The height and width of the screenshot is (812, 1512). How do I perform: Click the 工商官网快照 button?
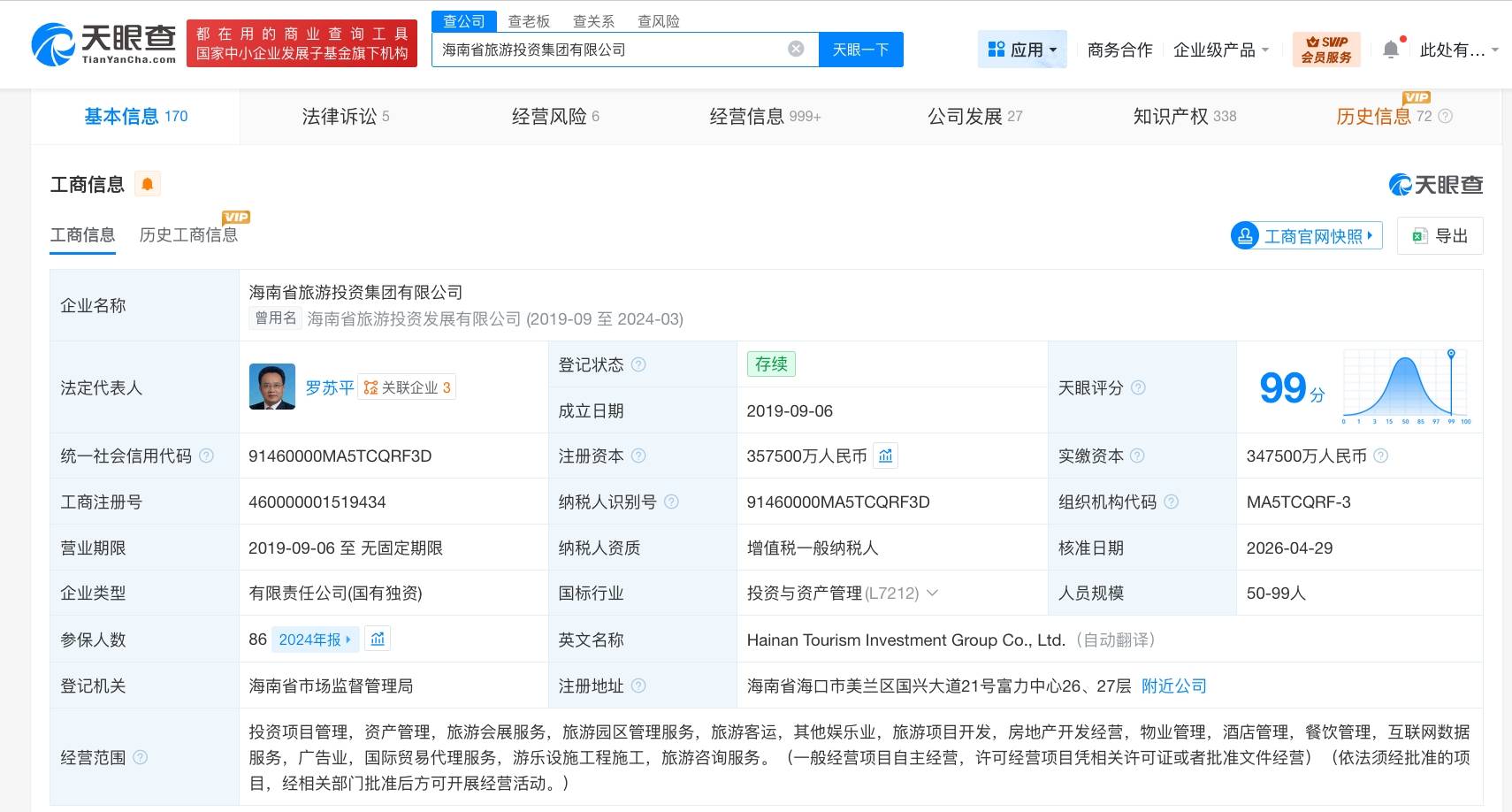point(1306,235)
